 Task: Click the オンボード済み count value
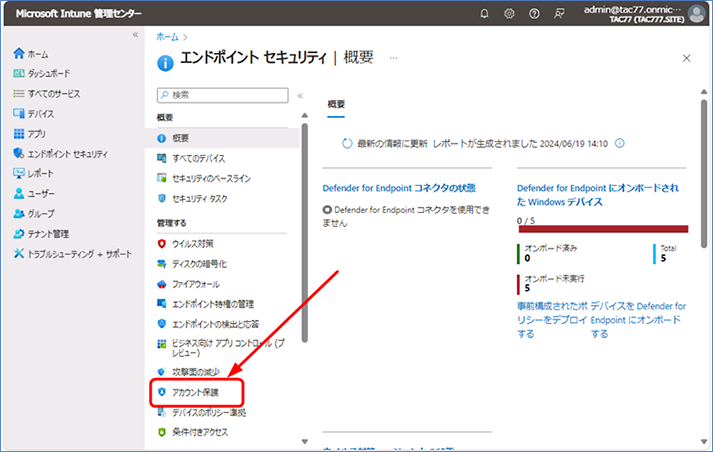click(x=527, y=258)
